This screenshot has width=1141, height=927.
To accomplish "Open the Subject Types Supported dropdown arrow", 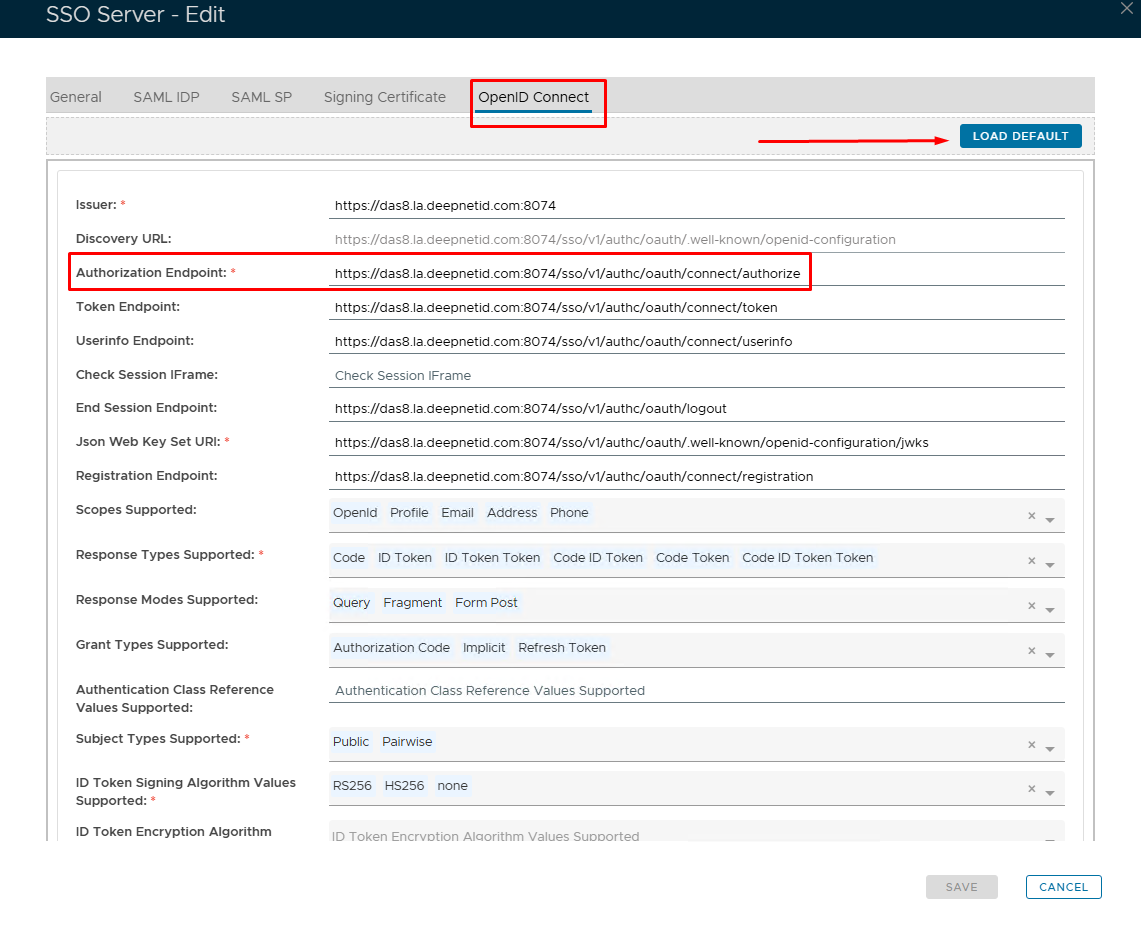I will [x=1050, y=749].
